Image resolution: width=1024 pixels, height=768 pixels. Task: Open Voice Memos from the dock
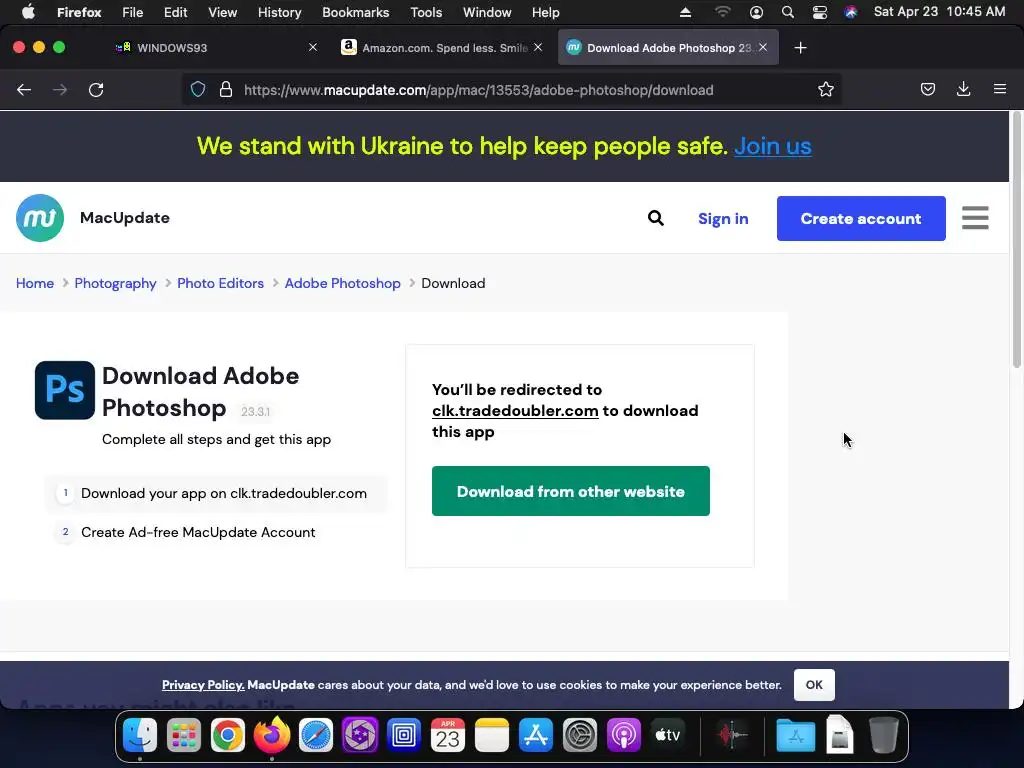click(732, 735)
